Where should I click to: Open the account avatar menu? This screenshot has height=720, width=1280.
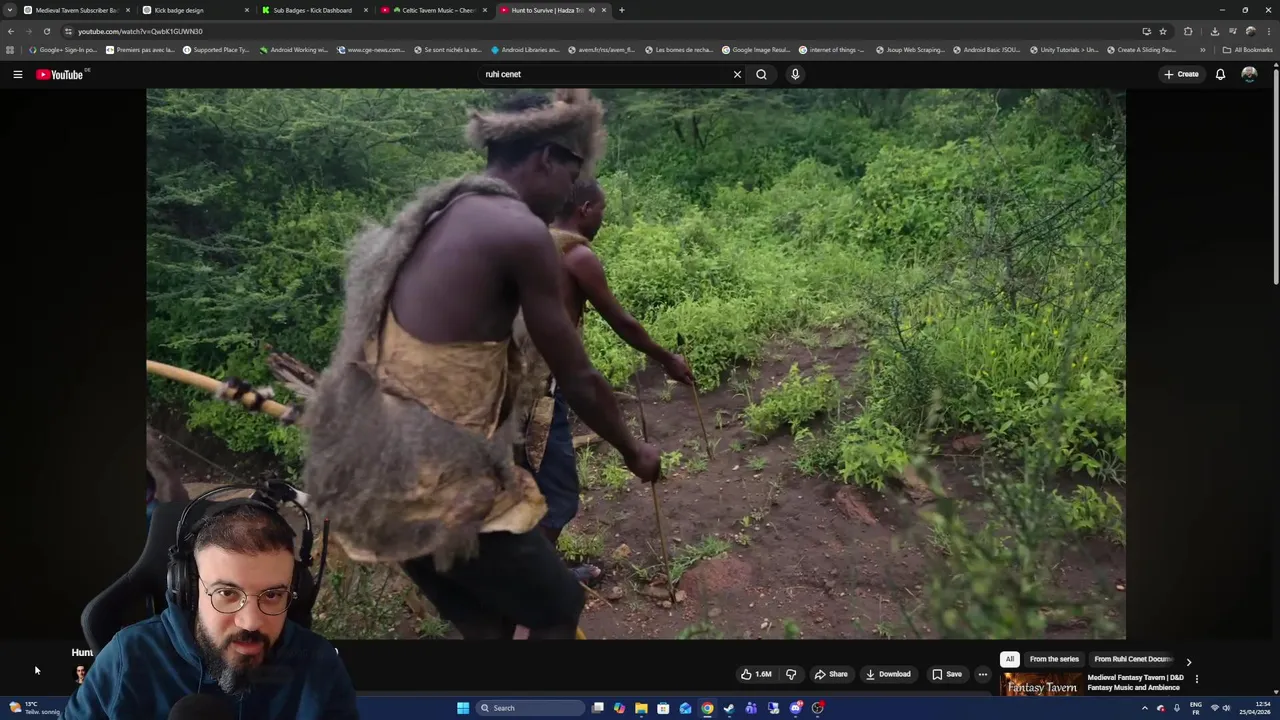click(x=1249, y=74)
